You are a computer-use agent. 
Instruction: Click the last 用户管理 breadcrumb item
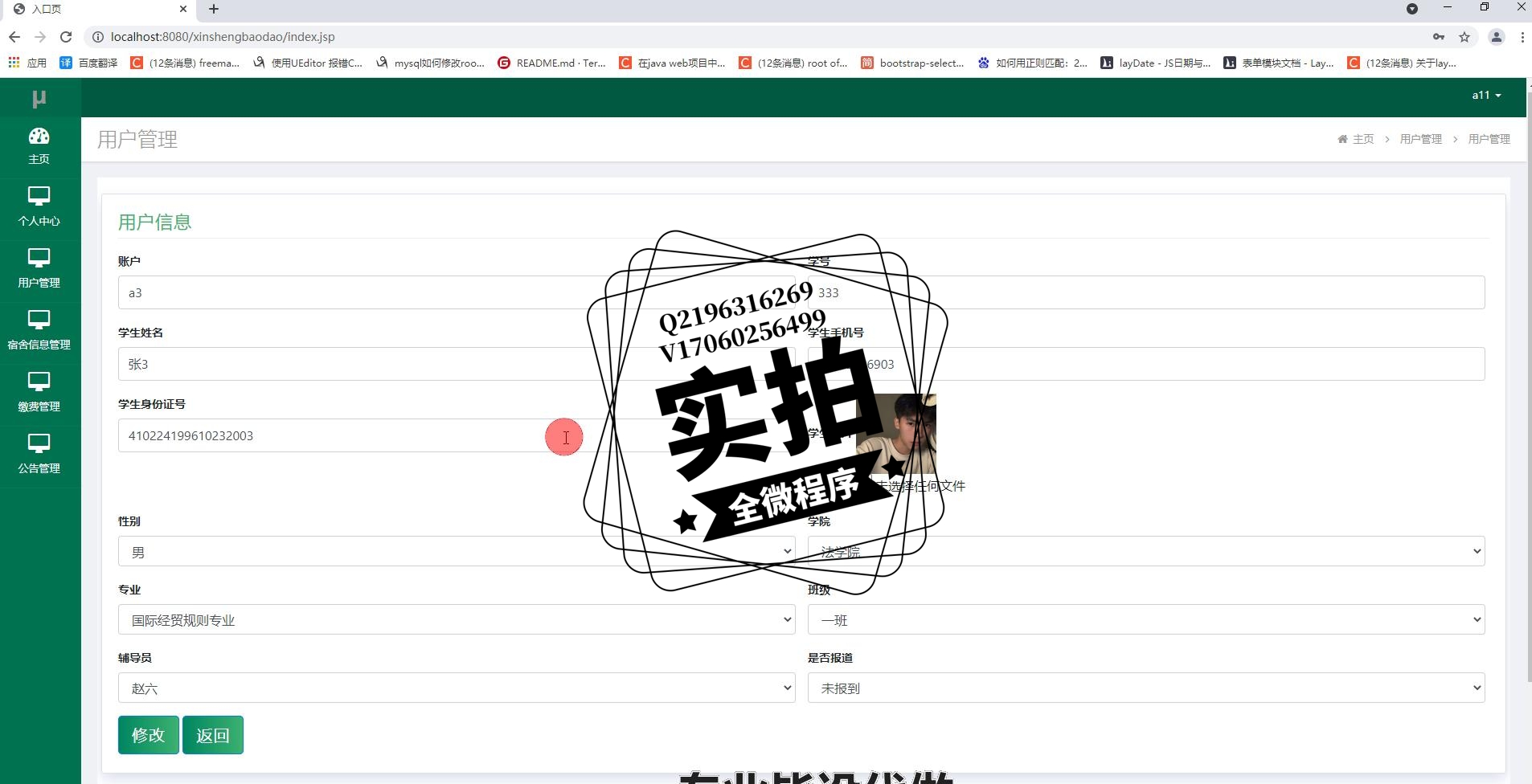pos(1489,139)
